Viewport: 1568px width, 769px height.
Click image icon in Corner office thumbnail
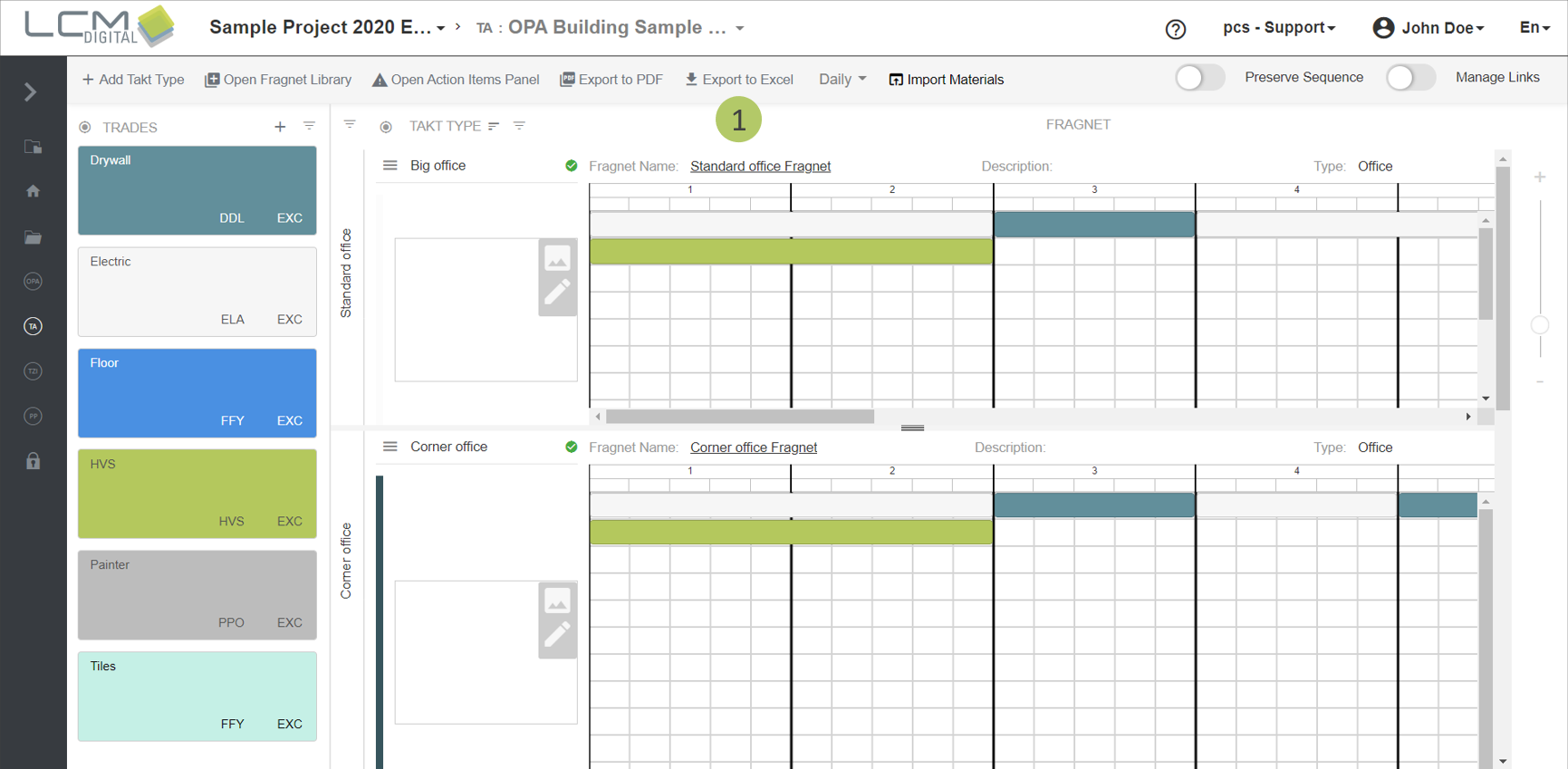557,601
